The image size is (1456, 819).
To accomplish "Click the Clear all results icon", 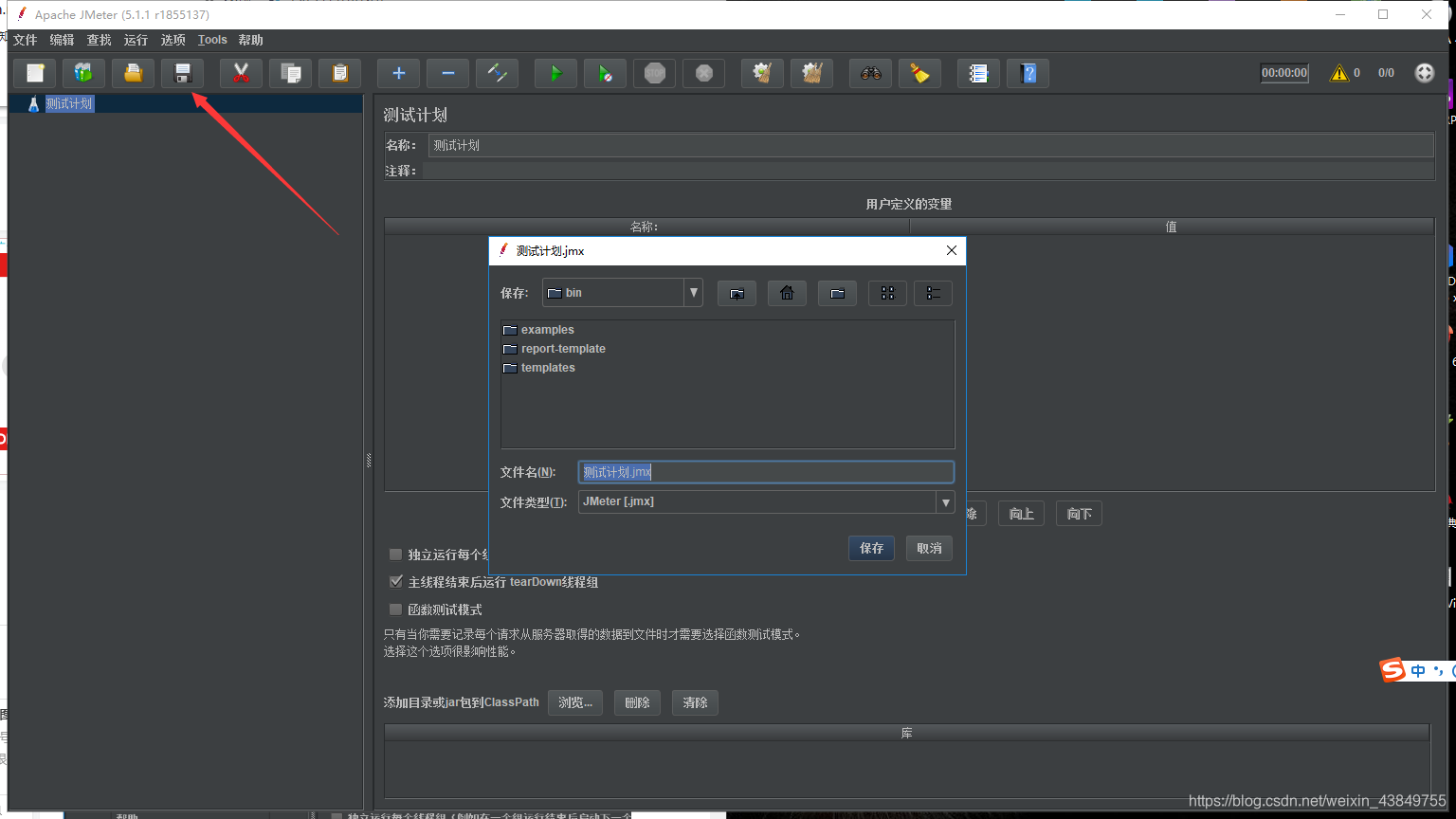I will (x=811, y=73).
